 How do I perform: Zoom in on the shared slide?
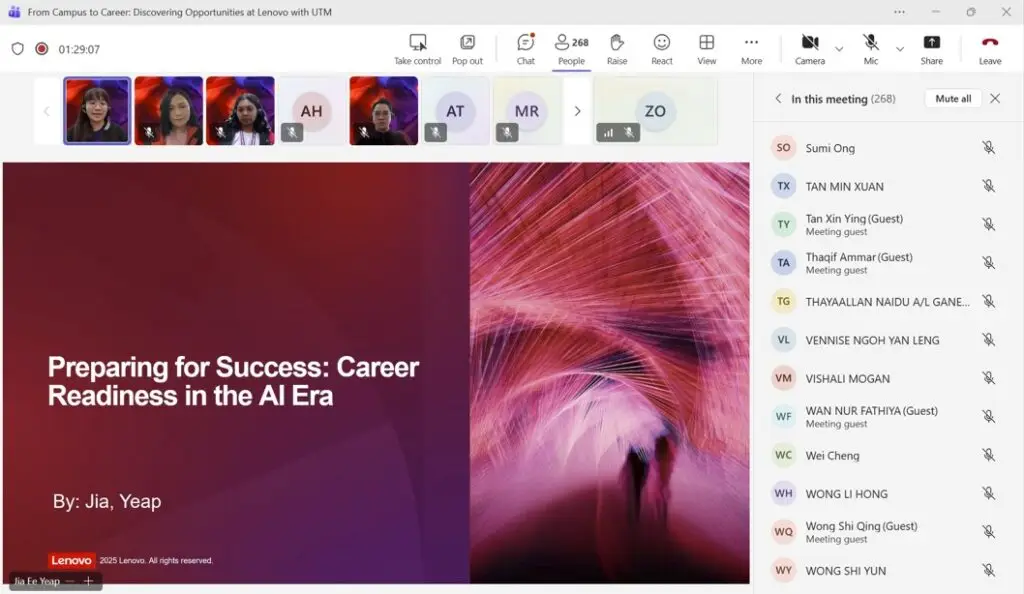coord(88,581)
